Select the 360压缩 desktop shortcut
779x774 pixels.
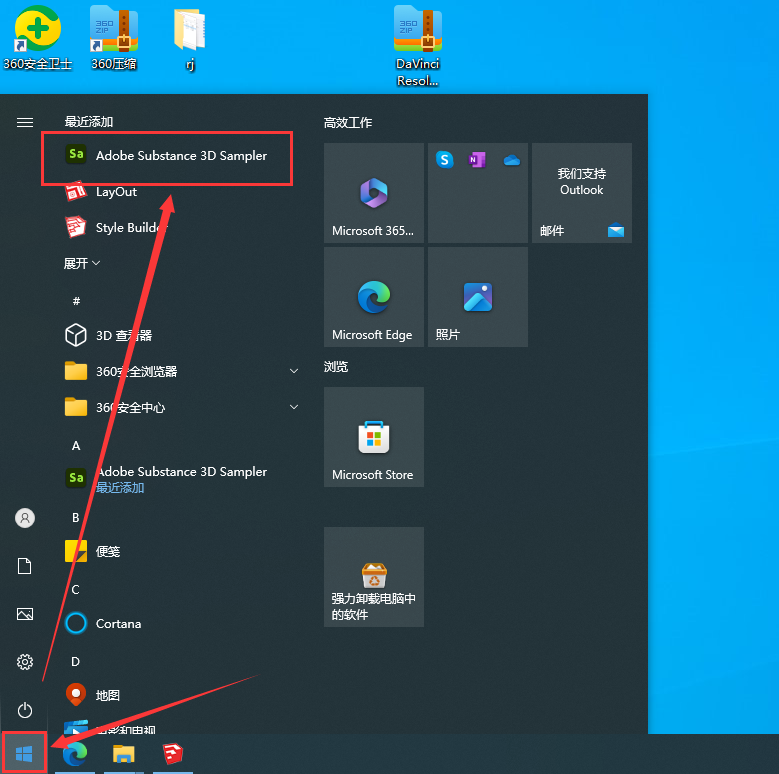(114, 38)
